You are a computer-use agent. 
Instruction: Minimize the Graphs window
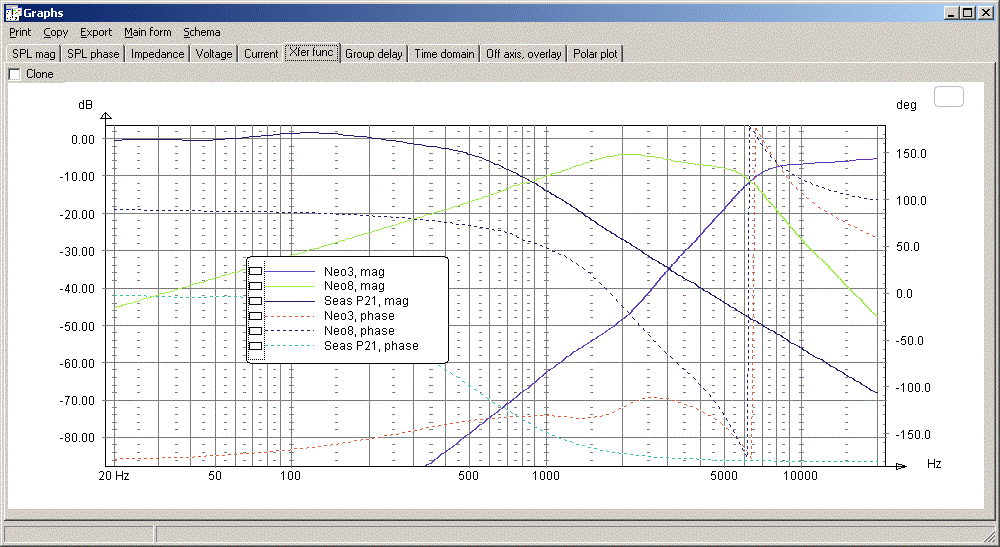pyautogui.click(x=952, y=13)
